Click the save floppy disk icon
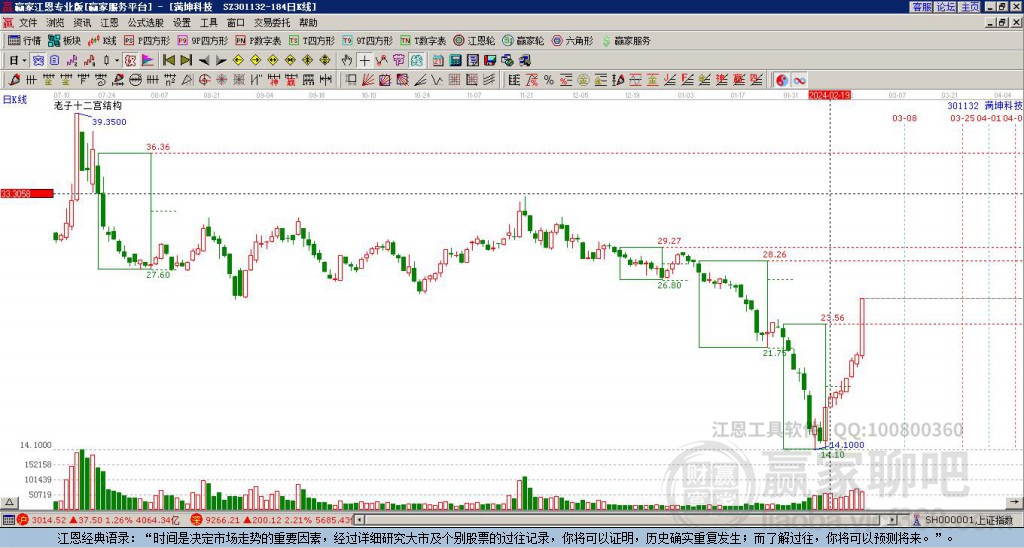The height and width of the screenshot is (548, 1024). point(490,61)
